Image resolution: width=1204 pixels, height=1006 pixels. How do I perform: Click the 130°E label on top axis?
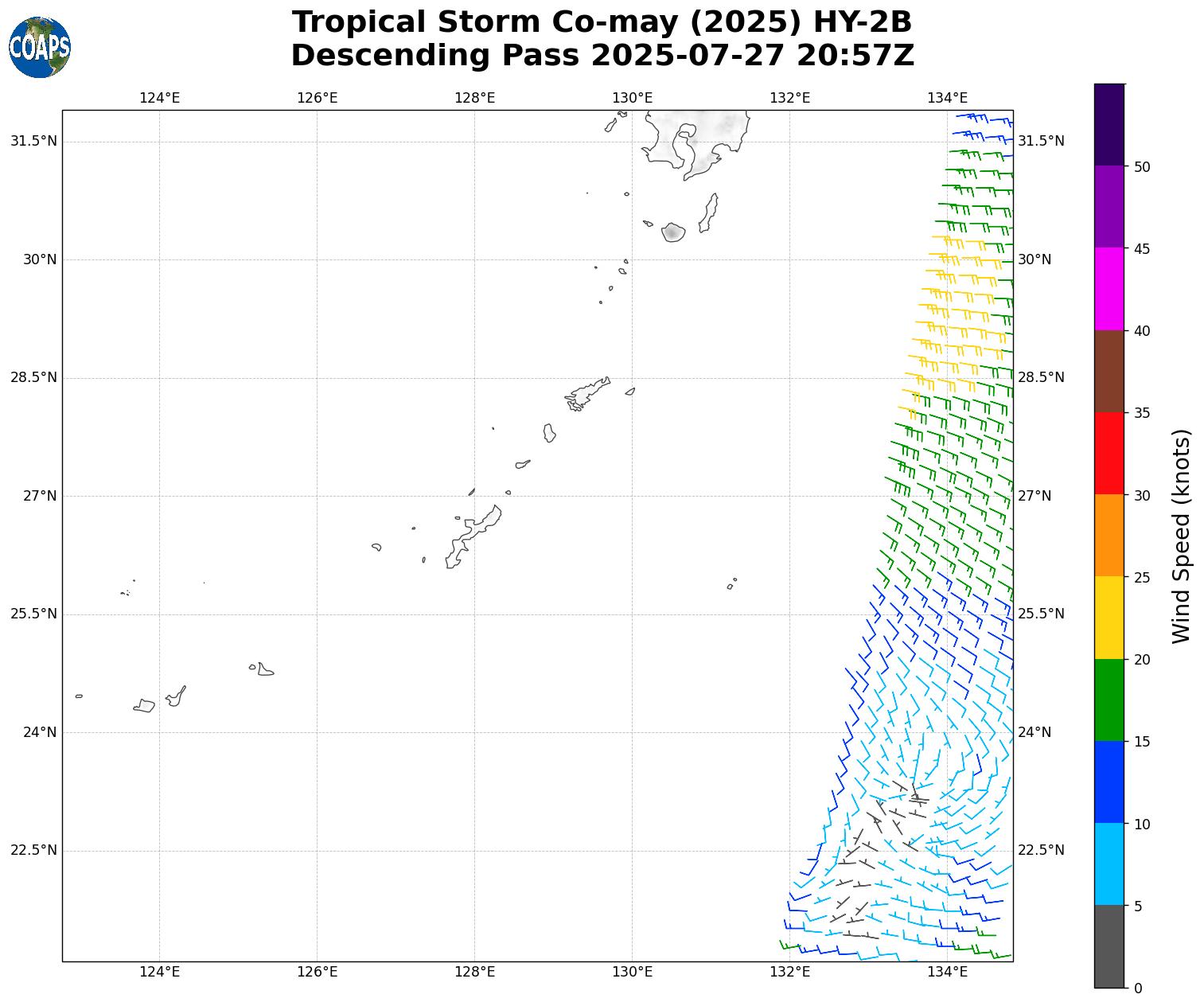pos(632,98)
